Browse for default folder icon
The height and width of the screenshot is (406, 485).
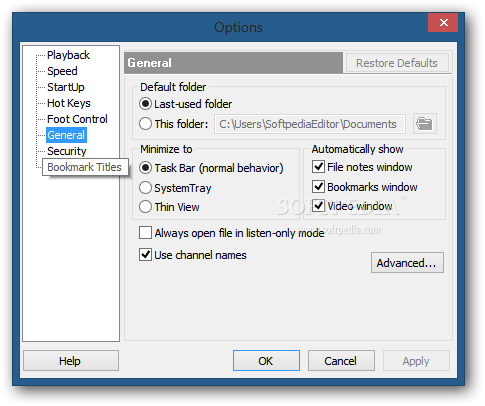coord(424,124)
